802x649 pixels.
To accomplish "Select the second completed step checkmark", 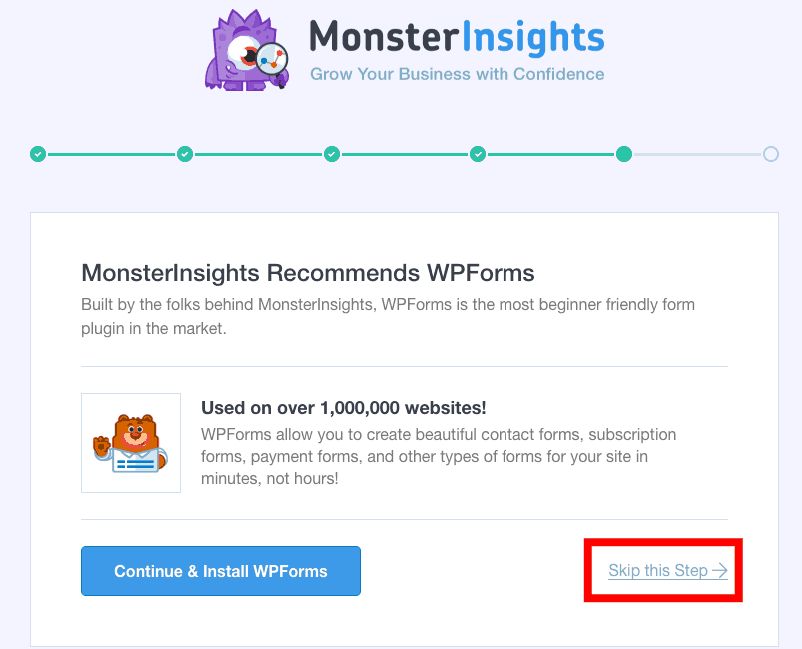I will 185,154.
